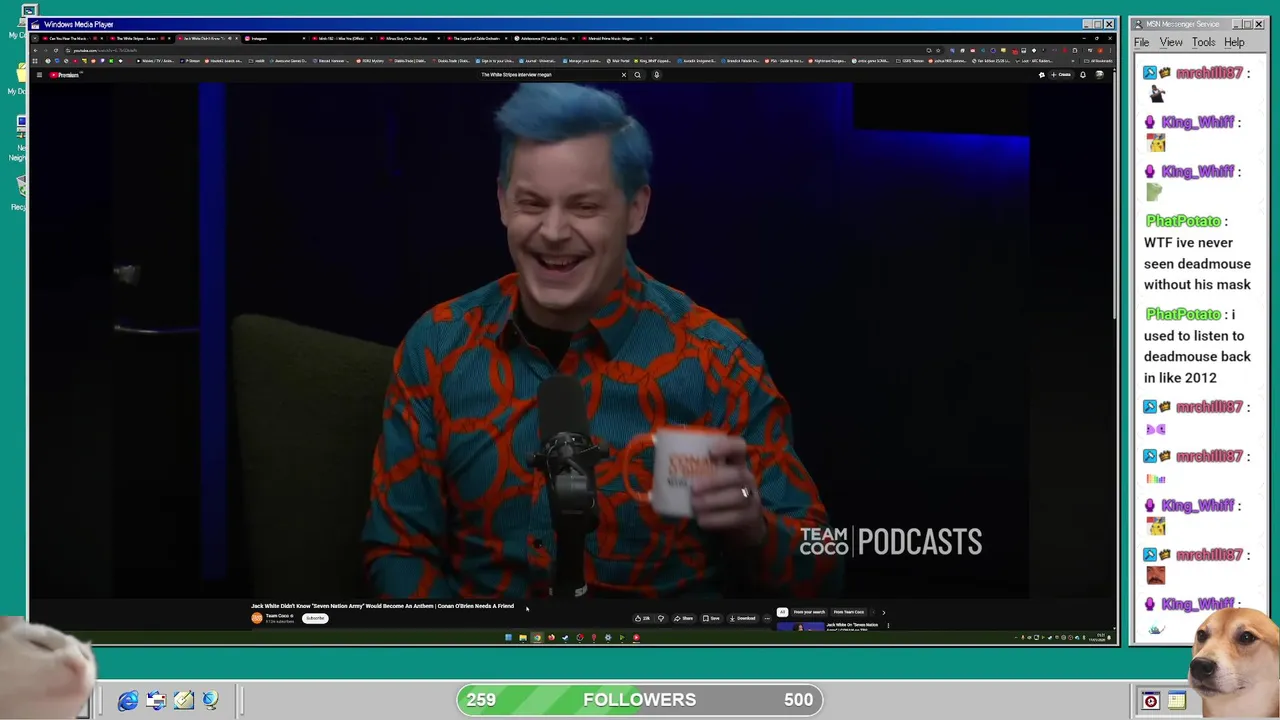Reload the page in browser
This screenshot has height=720, width=1280.
[x=56, y=50]
